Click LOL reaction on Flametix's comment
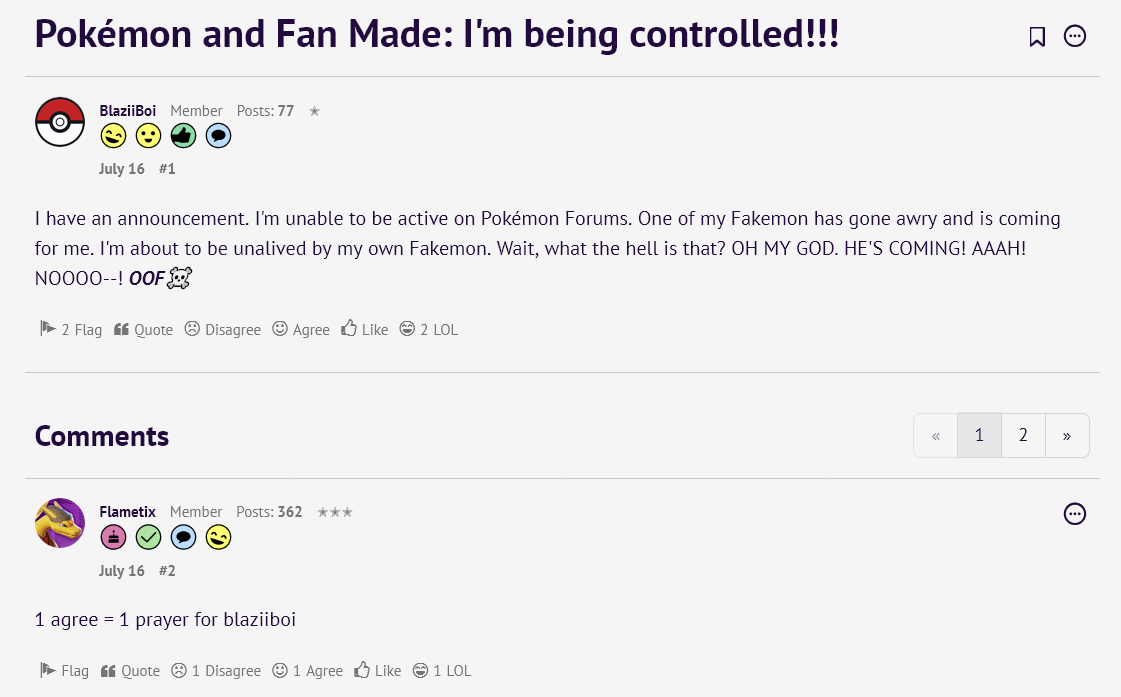The width and height of the screenshot is (1121, 697). tap(442, 671)
